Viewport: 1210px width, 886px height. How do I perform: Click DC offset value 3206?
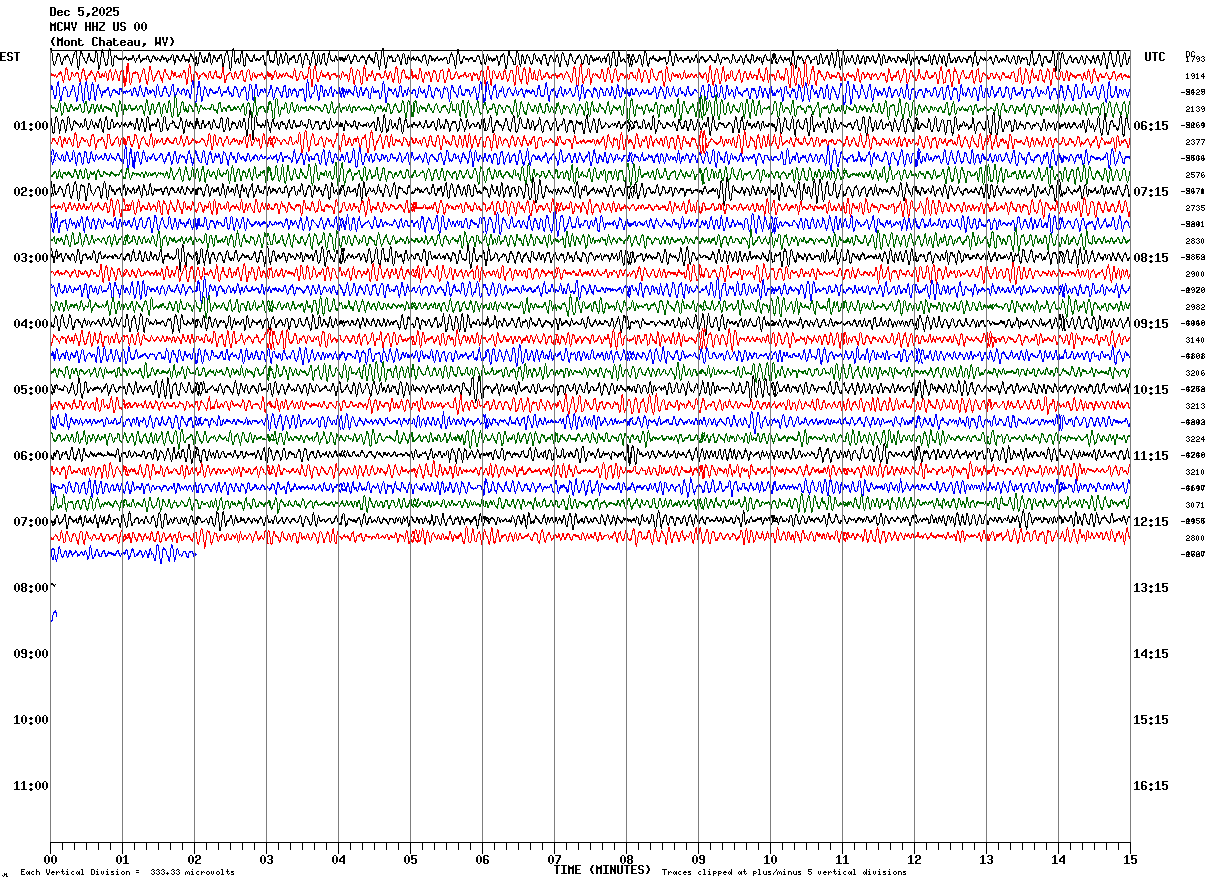coord(1195,373)
